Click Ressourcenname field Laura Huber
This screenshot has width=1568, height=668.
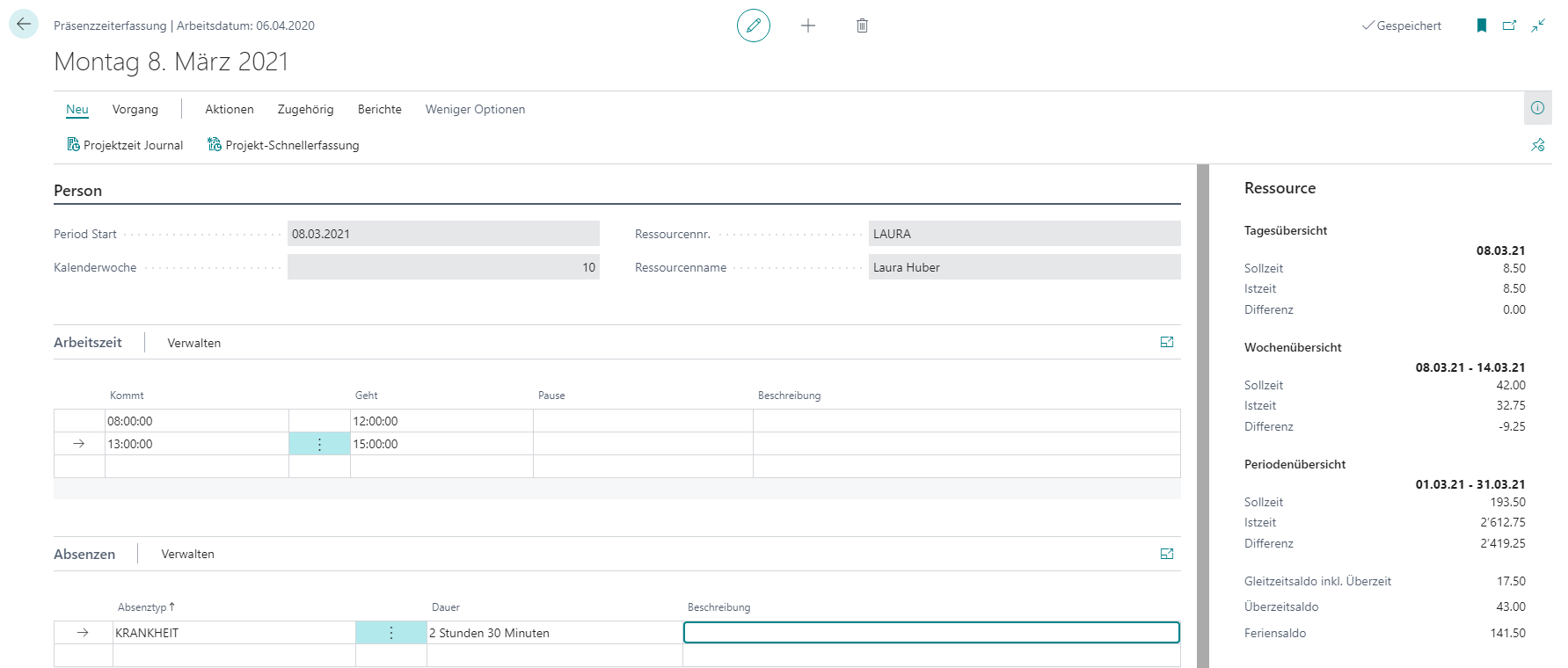tap(1025, 267)
